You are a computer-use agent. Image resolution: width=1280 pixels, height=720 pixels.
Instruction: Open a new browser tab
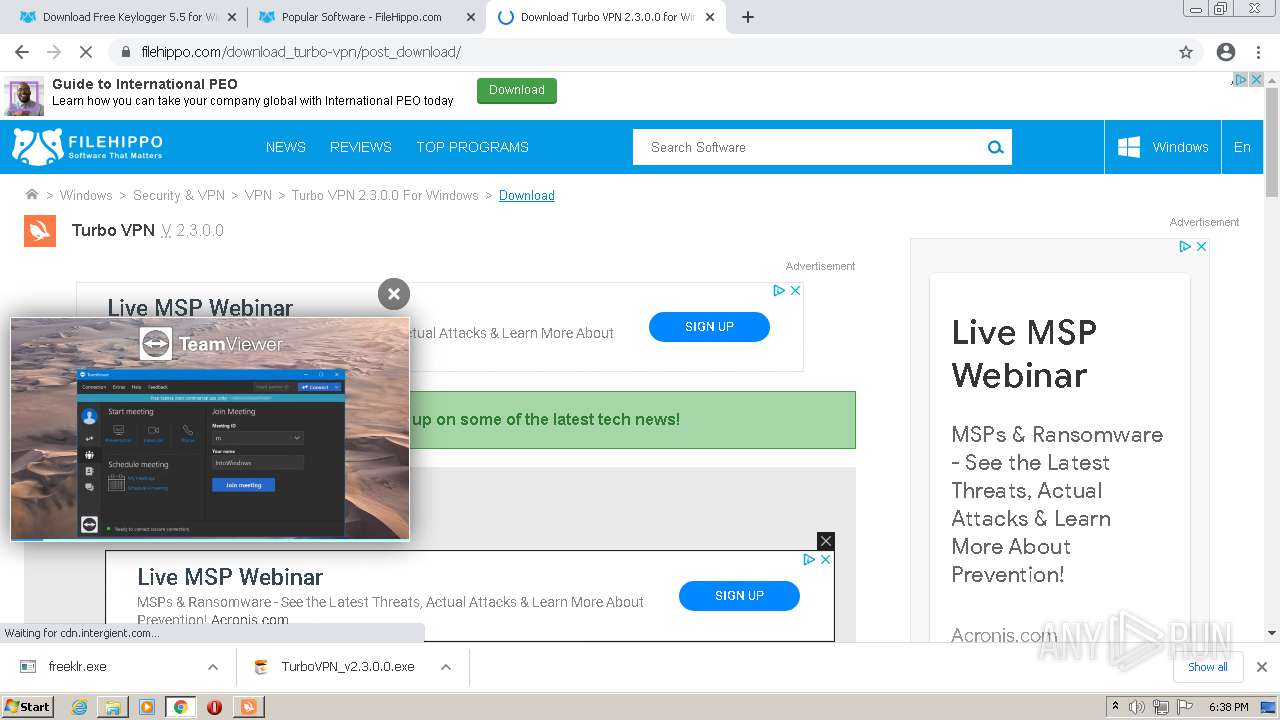(748, 17)
